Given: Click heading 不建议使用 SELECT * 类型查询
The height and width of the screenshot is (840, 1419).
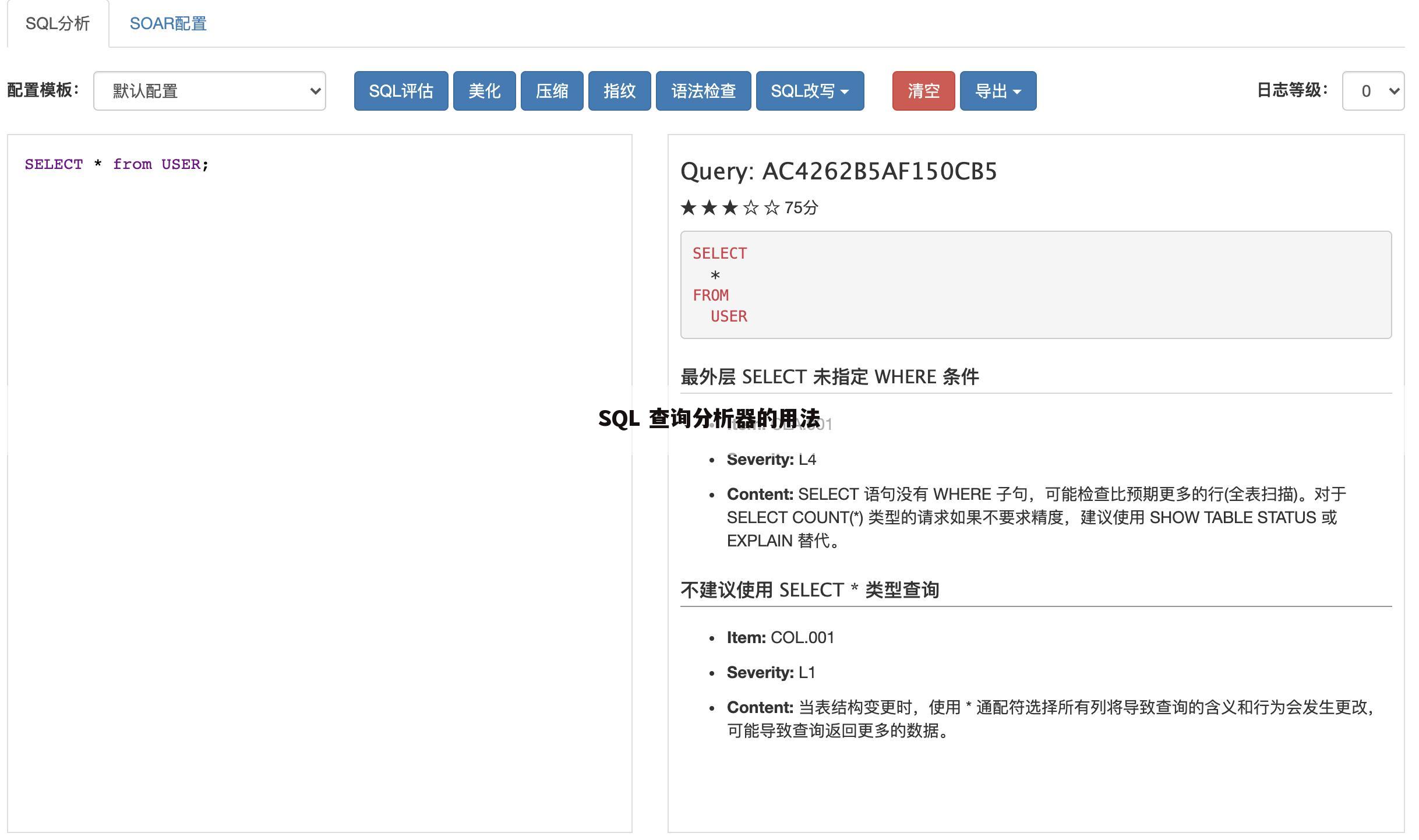Looking at the screenshot, I should [810, 590].
